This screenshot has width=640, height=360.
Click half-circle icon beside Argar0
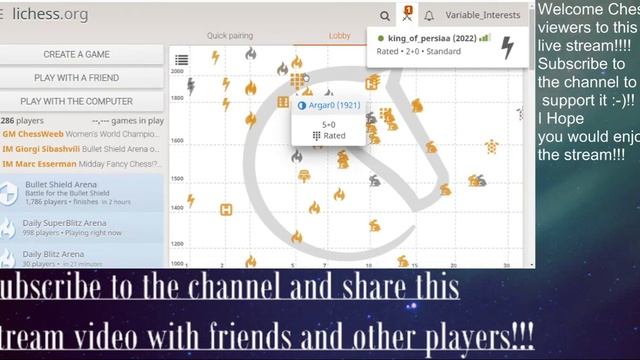point(302,105)
